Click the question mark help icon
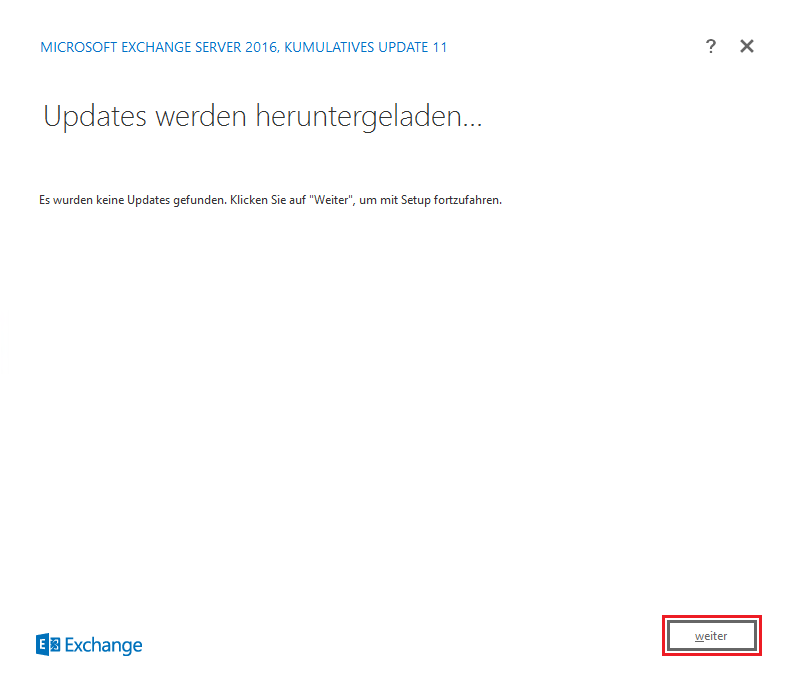 (x=711, y=46)
